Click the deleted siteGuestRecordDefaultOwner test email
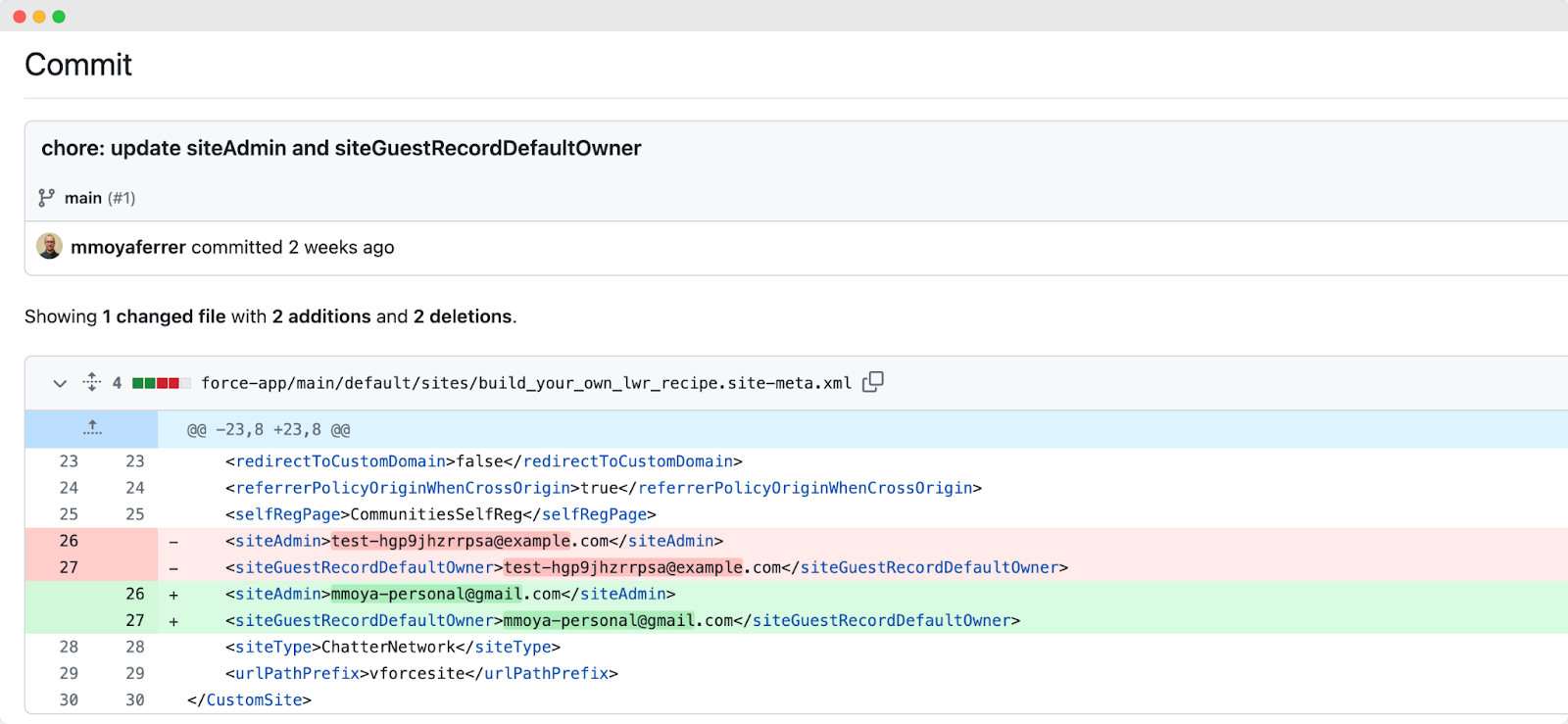 (x=642, y=567)
